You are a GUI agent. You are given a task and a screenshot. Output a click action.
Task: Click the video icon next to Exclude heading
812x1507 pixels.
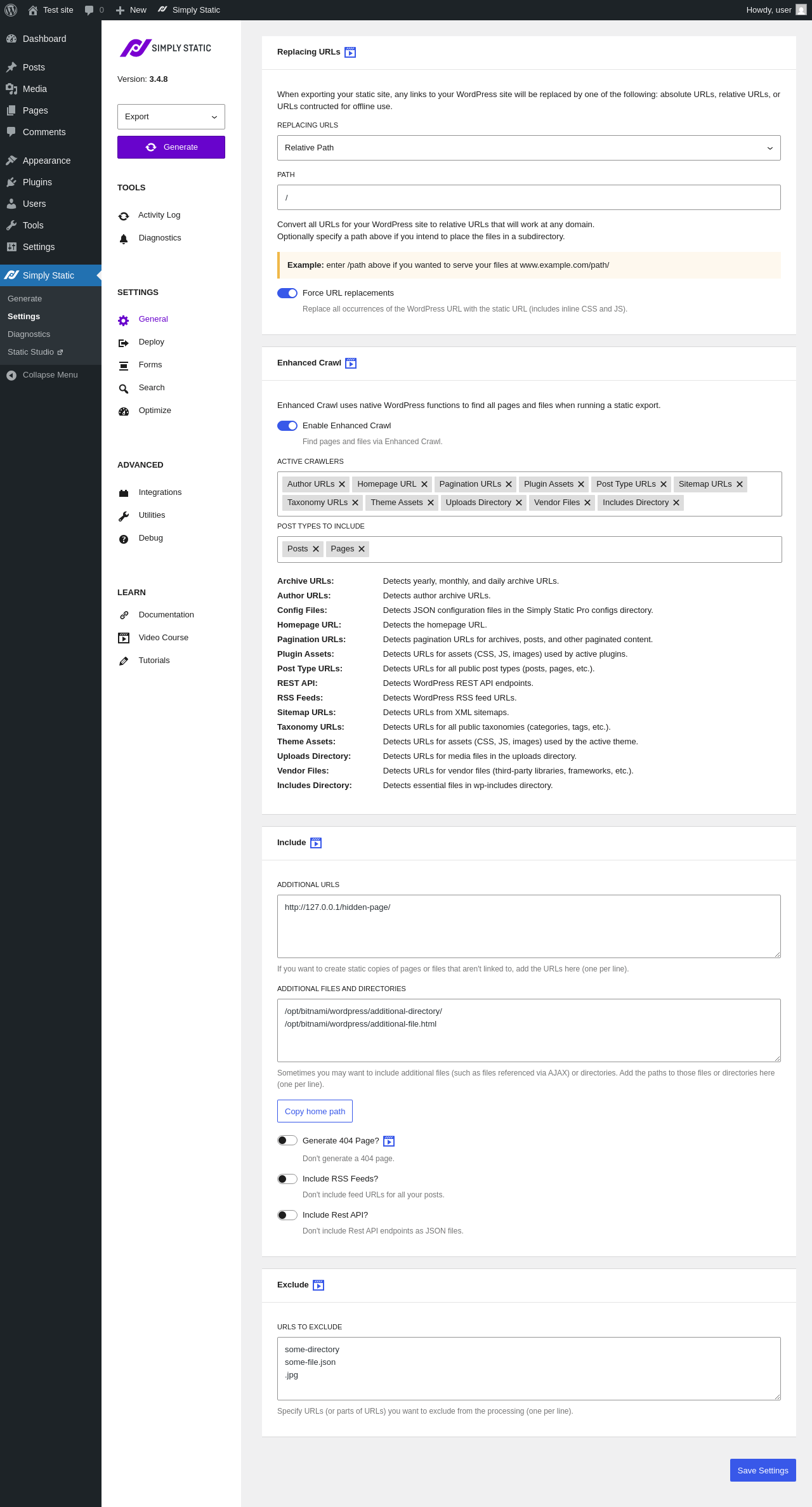(318, 1285)
